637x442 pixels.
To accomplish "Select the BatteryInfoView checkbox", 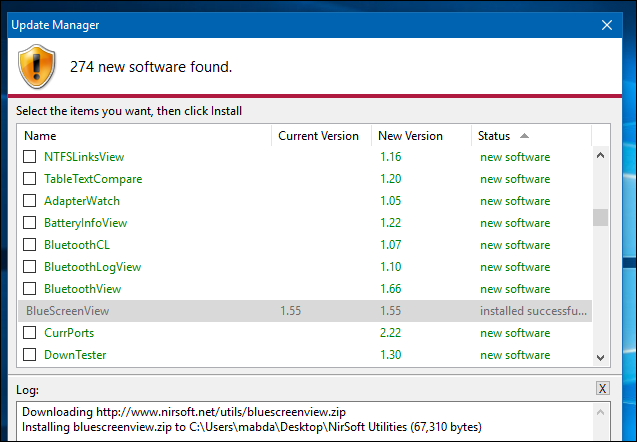I will (29, 223).
